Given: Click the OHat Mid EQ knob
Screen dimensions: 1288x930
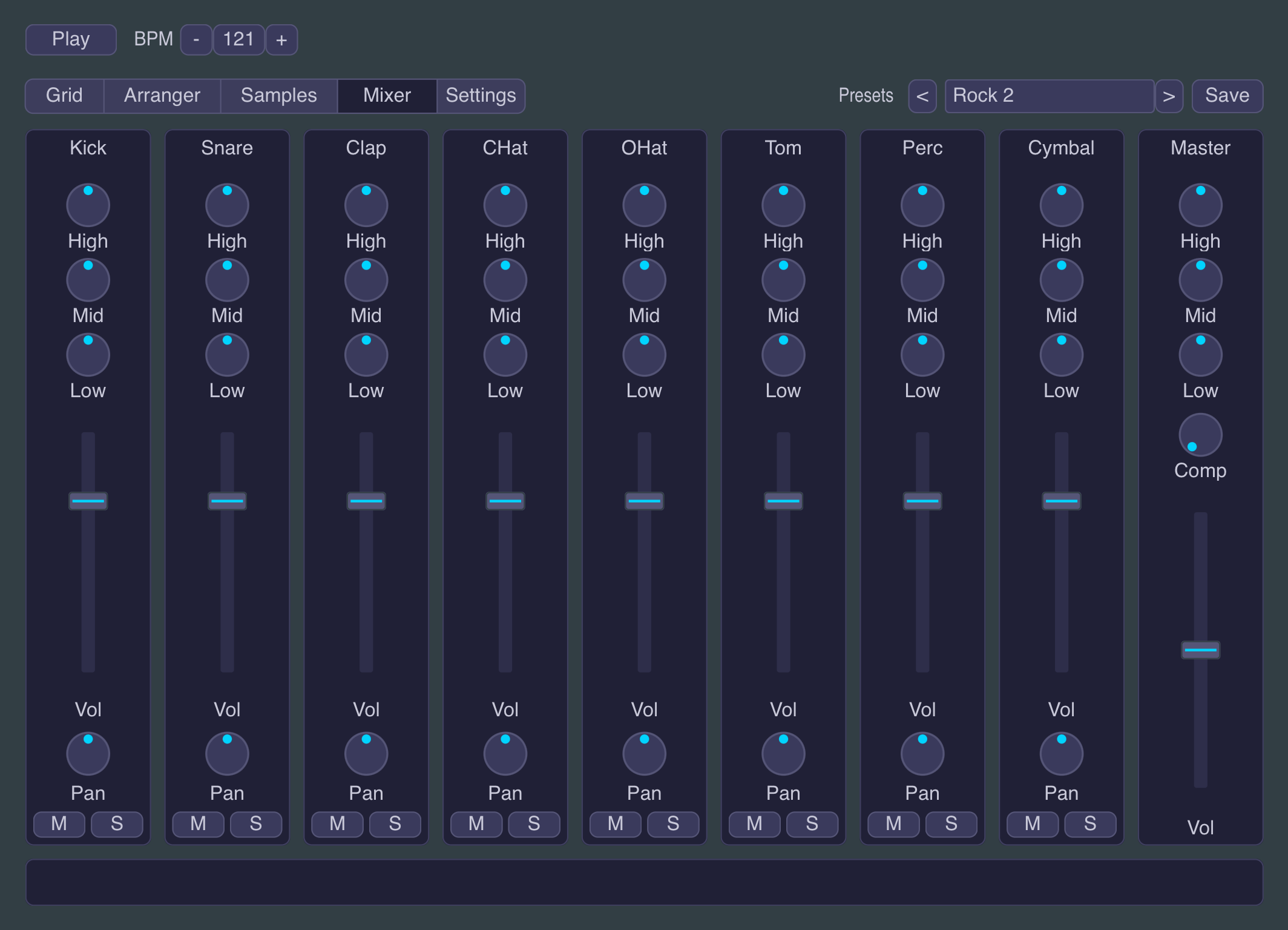Looking at the screenshot, I should pos(645,280).
